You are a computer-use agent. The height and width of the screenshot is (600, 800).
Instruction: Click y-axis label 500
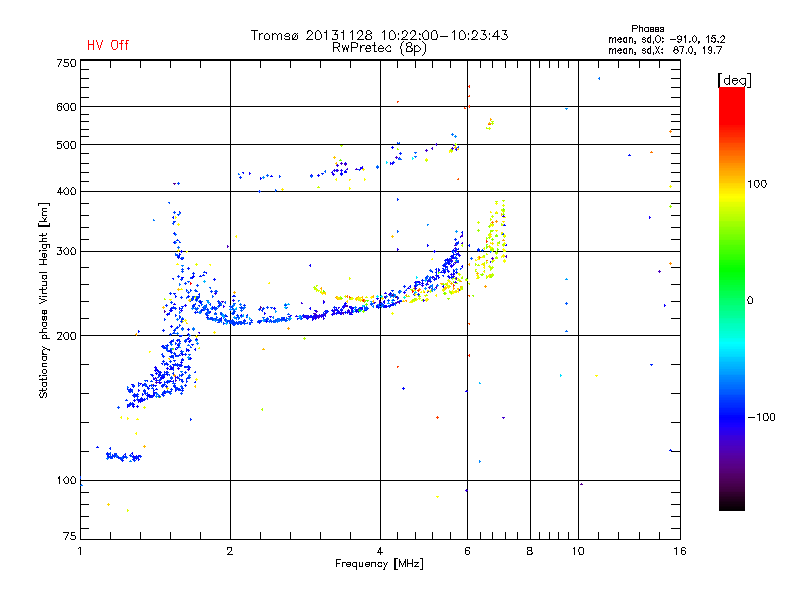click(x=66, y=145)
